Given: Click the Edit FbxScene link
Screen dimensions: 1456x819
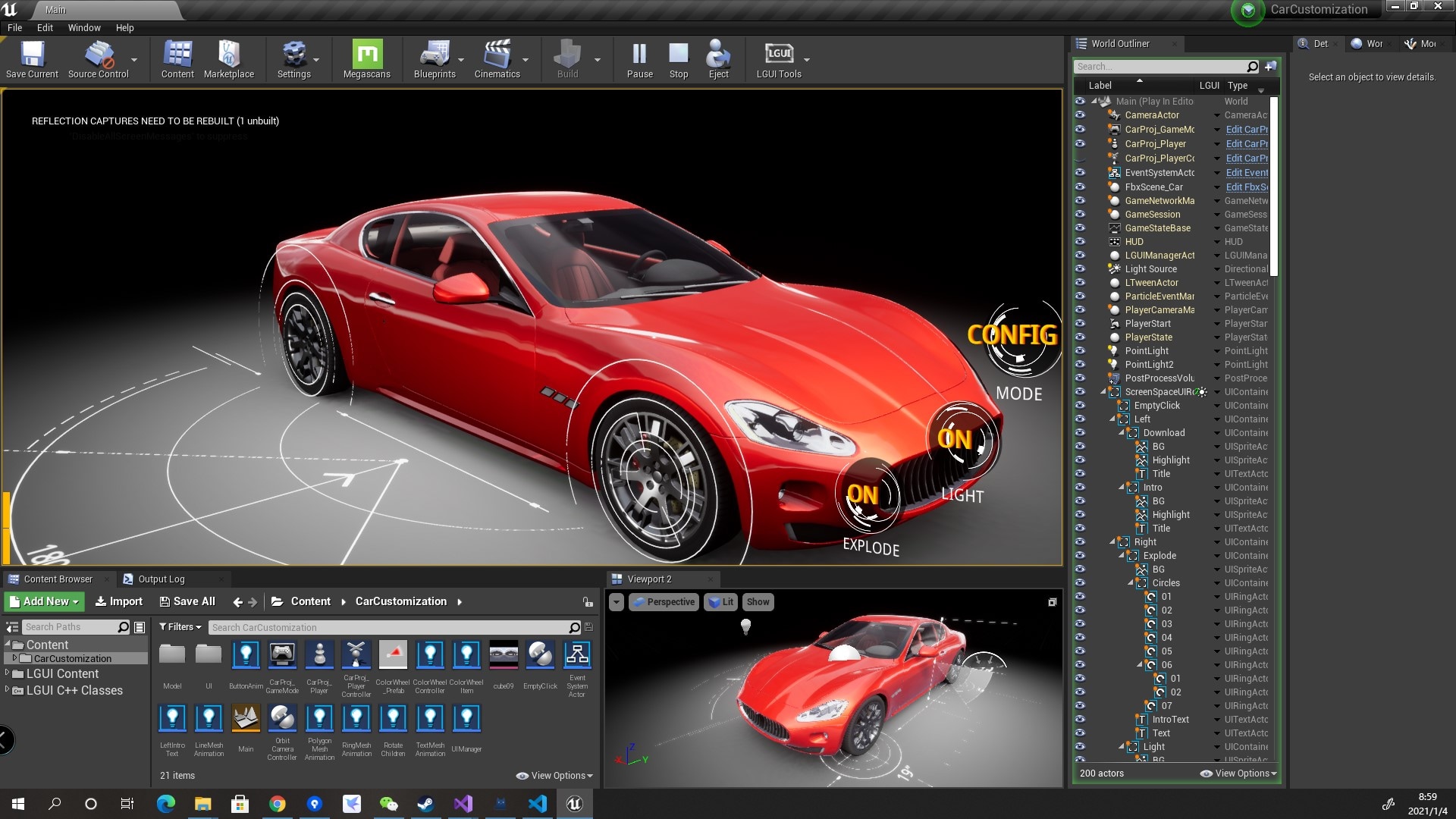Looking at the screenshot, I should (1246, 187).
